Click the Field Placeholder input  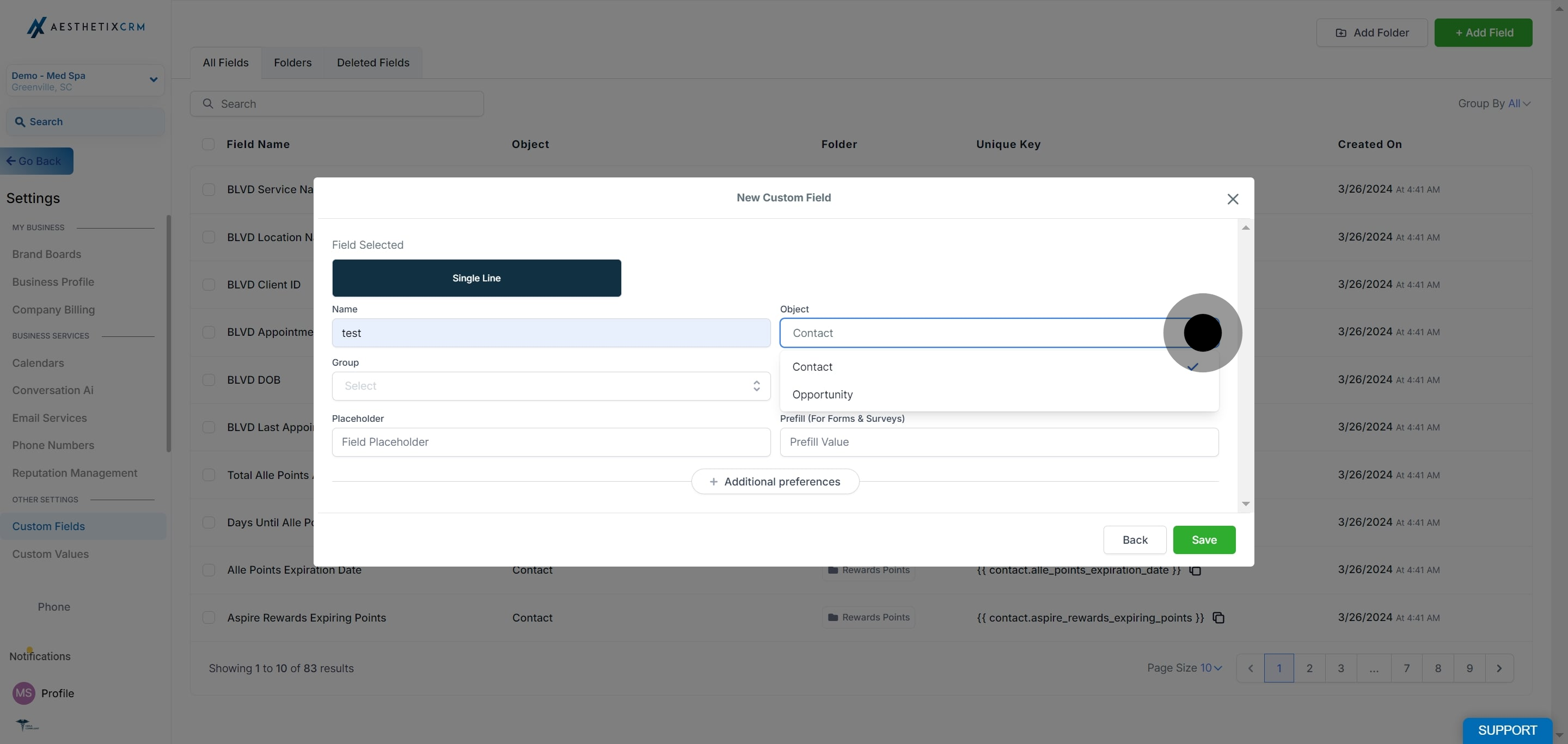[x=551, y=441]
